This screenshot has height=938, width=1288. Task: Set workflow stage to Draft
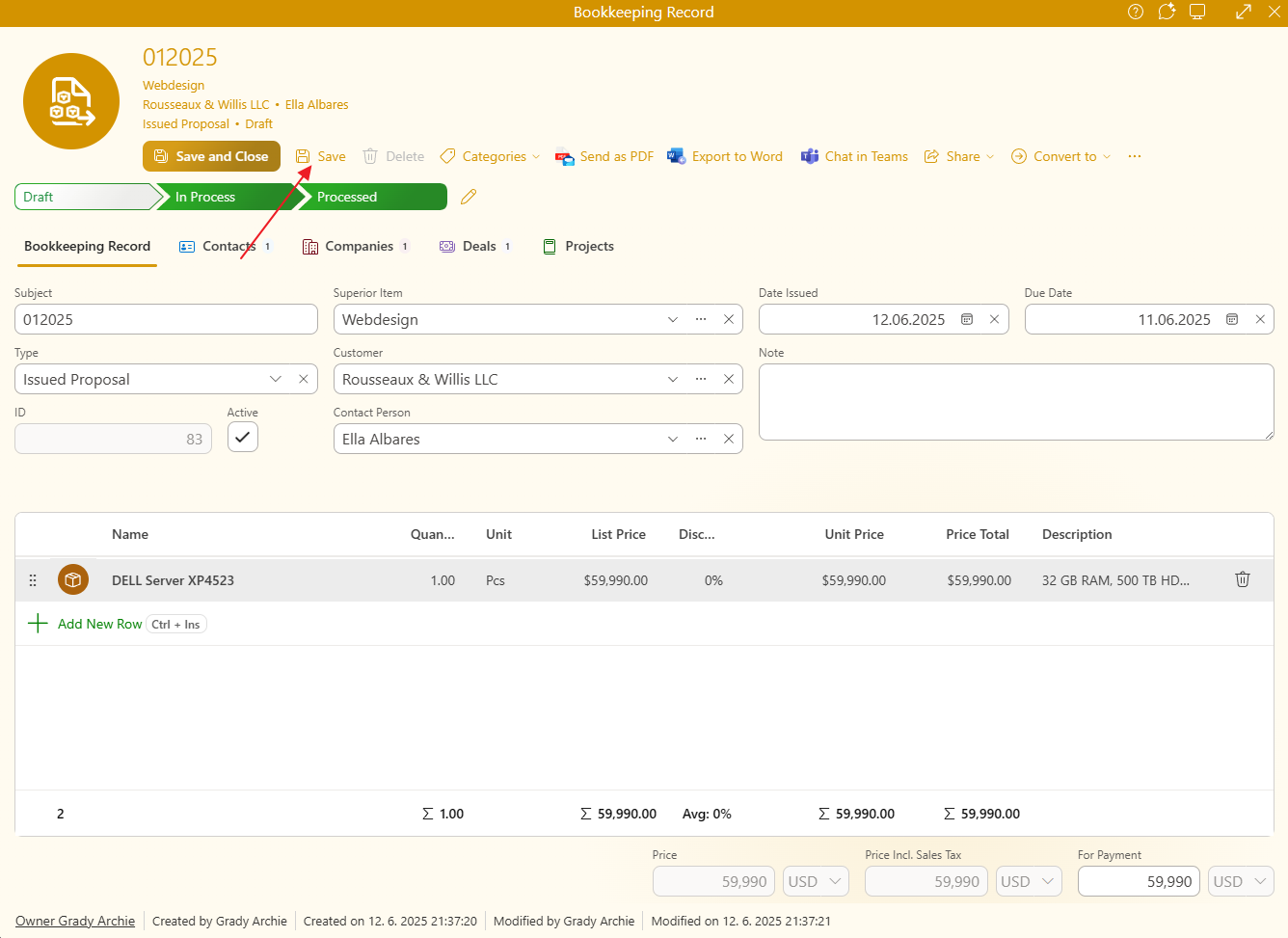tap(85, 197)
